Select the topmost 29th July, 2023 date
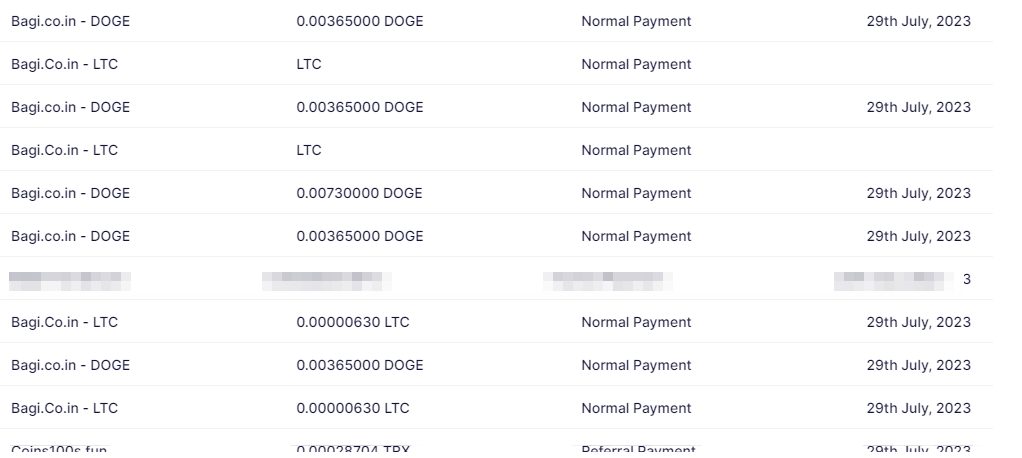 pyautogui.click(x=918, y=21)
